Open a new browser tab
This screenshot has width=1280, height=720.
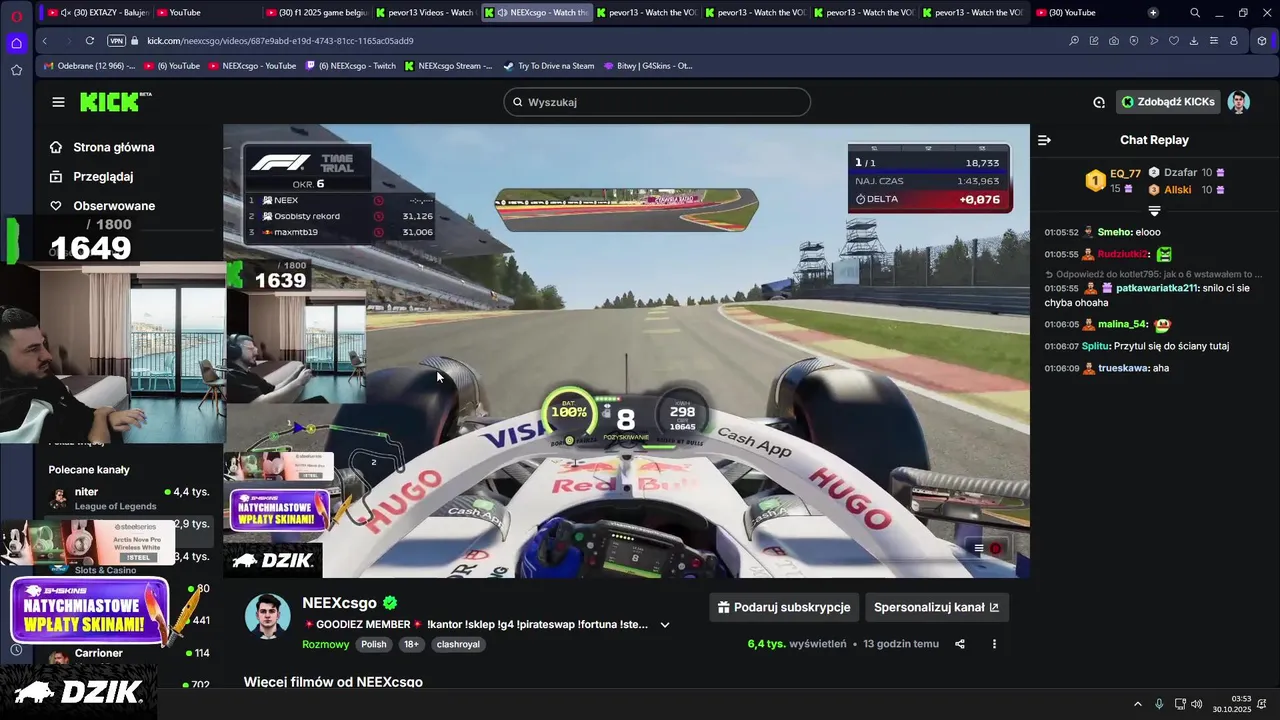click(1153, 13)
